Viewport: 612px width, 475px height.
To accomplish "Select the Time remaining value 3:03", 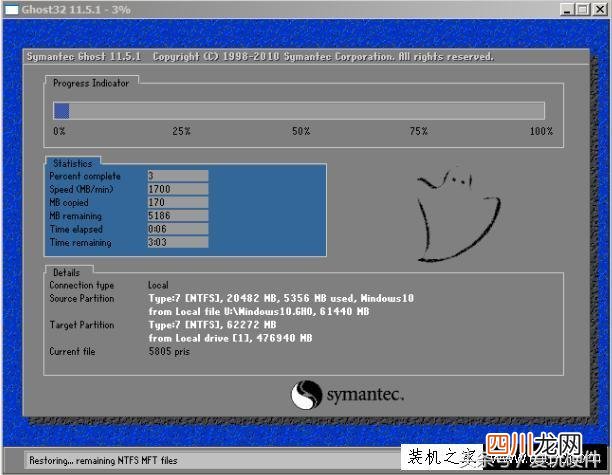I will tap(178, 242).
